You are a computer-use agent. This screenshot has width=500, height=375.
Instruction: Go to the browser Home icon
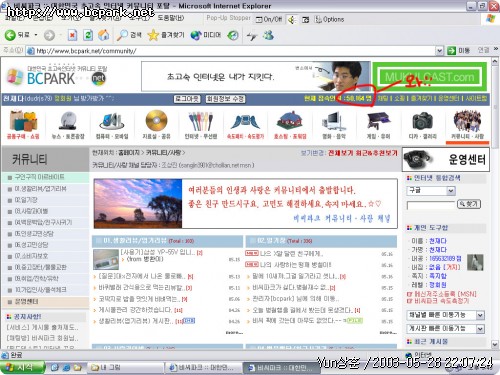(x=104, y=35)
